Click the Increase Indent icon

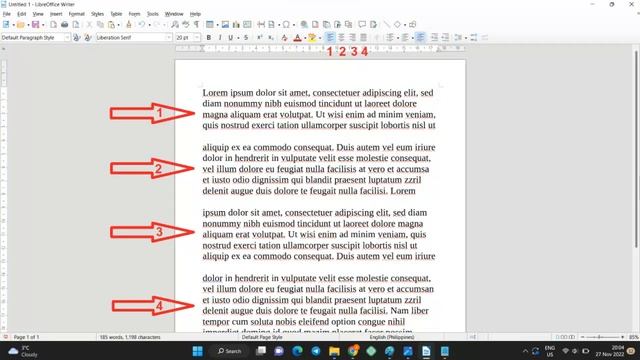tap(434, 38)
